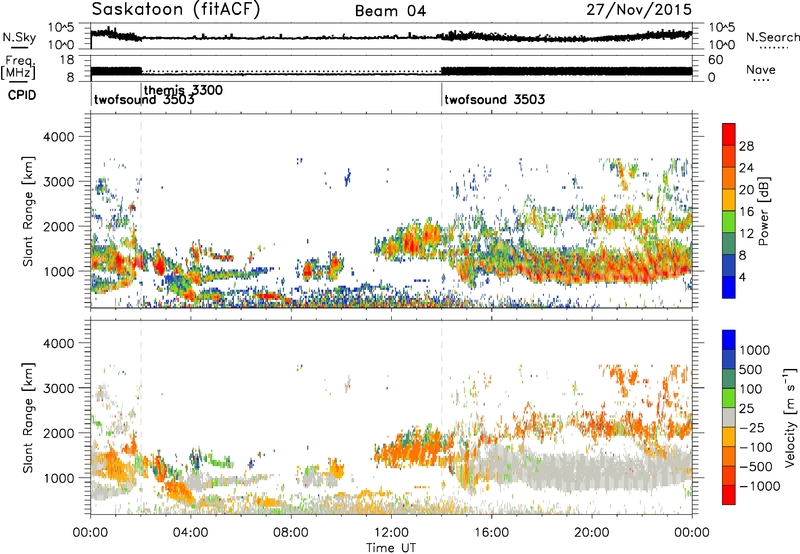Image resolution: width=800 pixels, height=554 pixels.
Task: Click the 4 power colorbar label
Action: coord(743,277)
